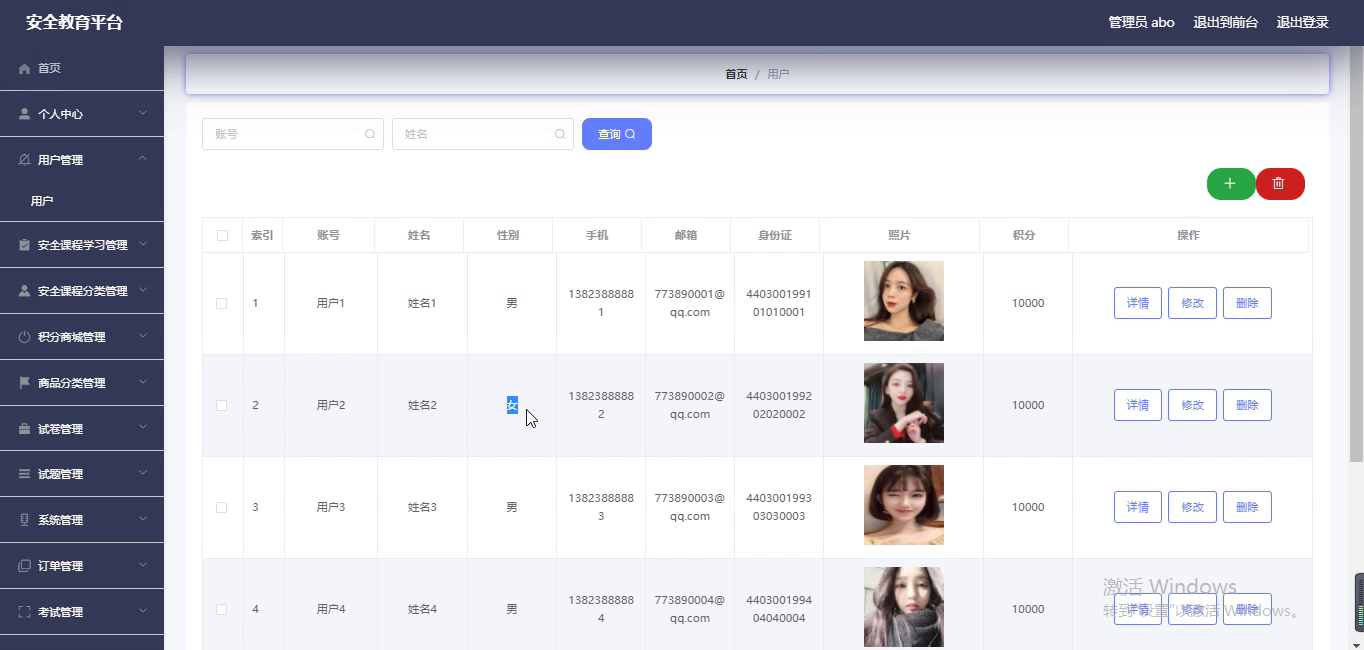This screenshot has width=1364, height=650.
Task: Check the checkbox for row 用户2
Action: pos(222,405)
